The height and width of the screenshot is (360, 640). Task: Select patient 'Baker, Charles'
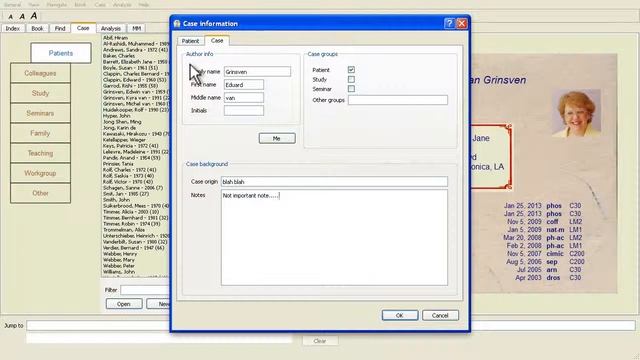tap(119, 56)
